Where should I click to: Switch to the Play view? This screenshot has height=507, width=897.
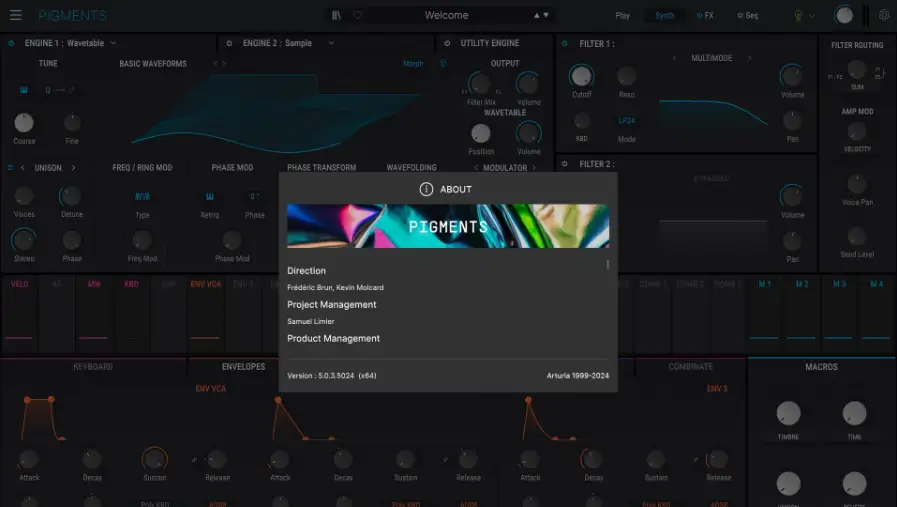coord(622,16)
